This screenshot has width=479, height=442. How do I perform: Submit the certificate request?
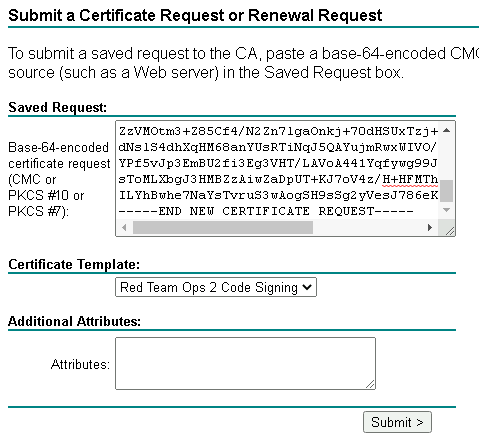(397, 422)
